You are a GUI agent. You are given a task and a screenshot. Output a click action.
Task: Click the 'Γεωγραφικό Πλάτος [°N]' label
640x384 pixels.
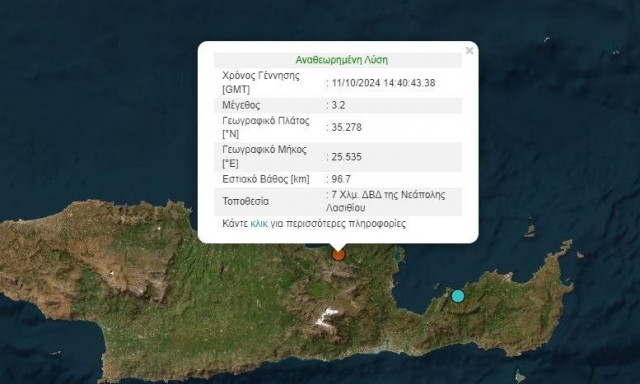click(x=266, y=127)
